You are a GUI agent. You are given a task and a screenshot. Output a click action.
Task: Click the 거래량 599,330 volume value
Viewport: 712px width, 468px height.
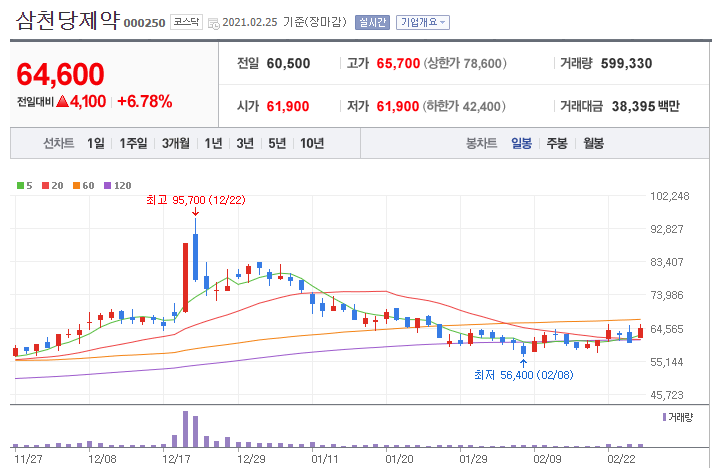[x=626, y=63]
